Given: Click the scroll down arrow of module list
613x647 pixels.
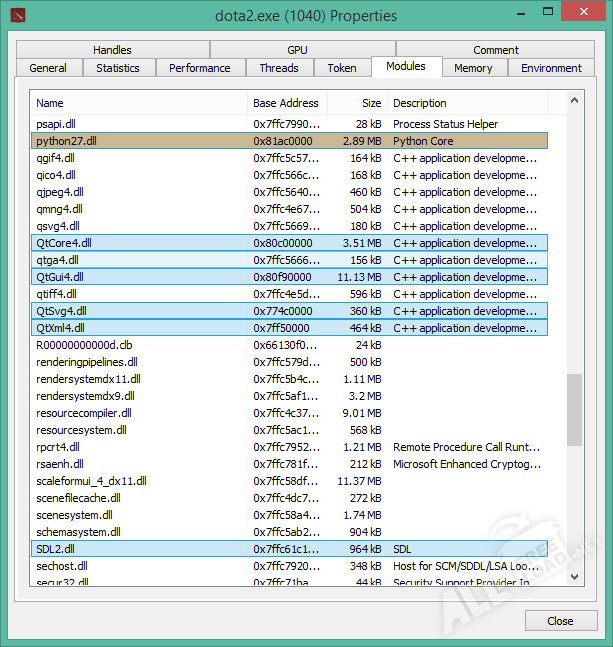Looking at the screenshot, I should coord(574,577).
